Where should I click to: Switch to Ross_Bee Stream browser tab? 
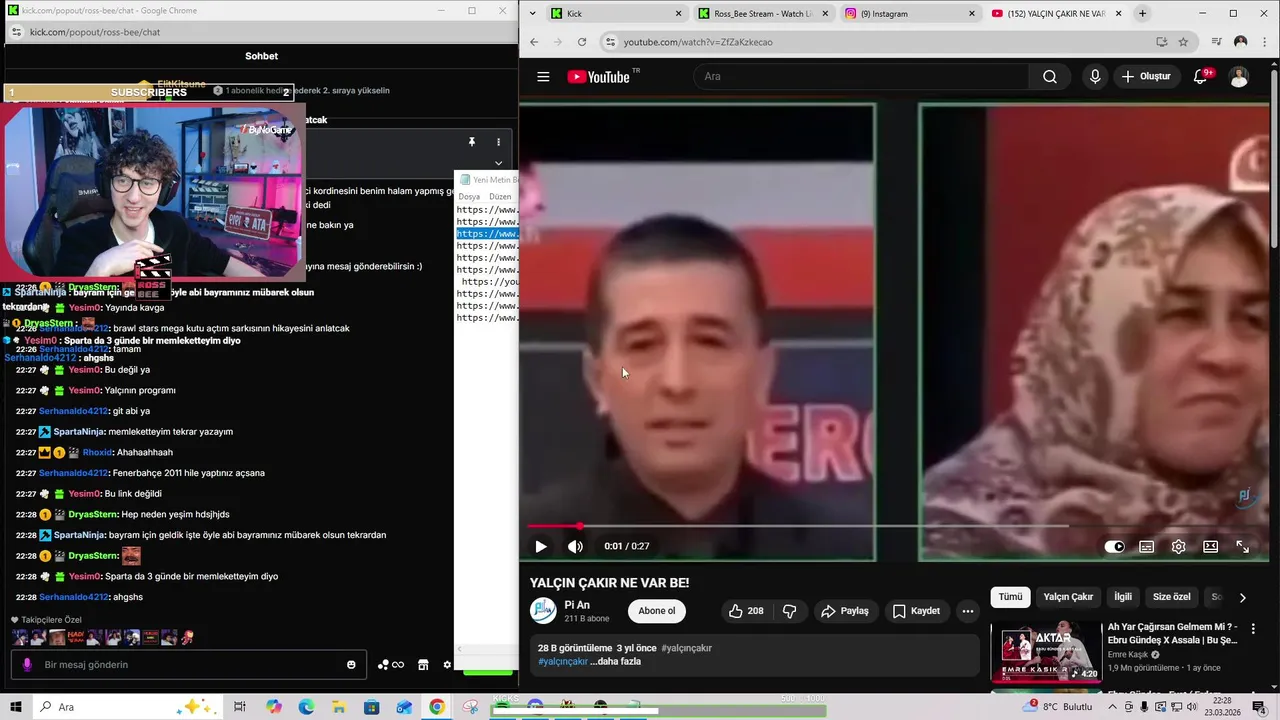click(764, 14)
